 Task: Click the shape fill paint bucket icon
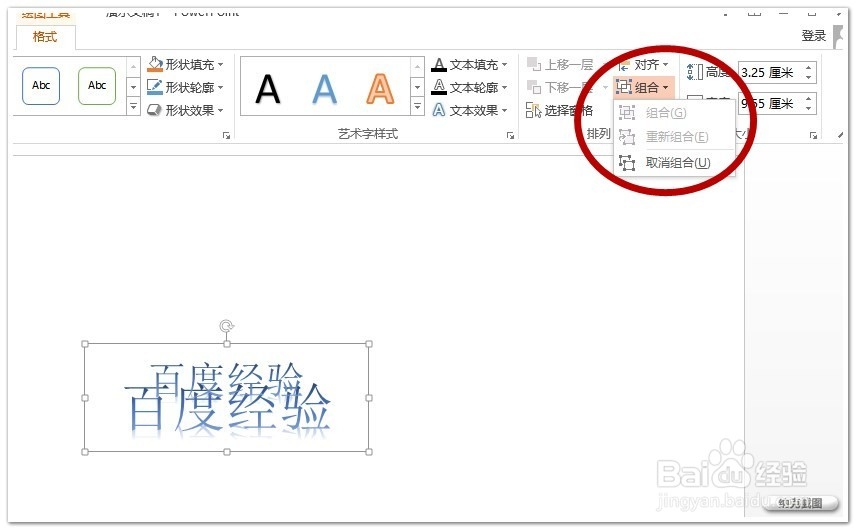click(156, 64)
